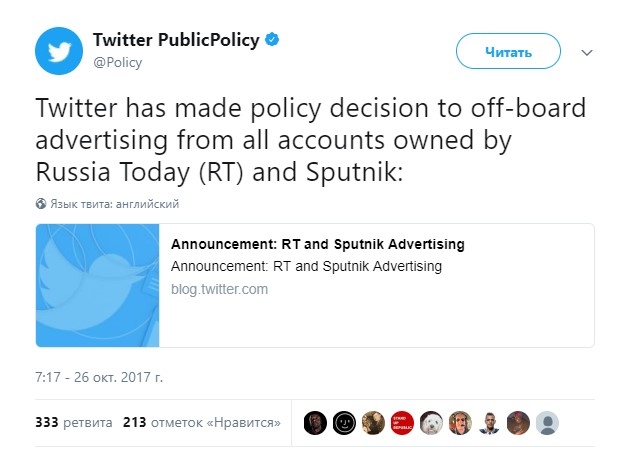The width and height of the screenshot is (633, 454).
Task: Open the @Policy handle link
Action: point(117,62)
